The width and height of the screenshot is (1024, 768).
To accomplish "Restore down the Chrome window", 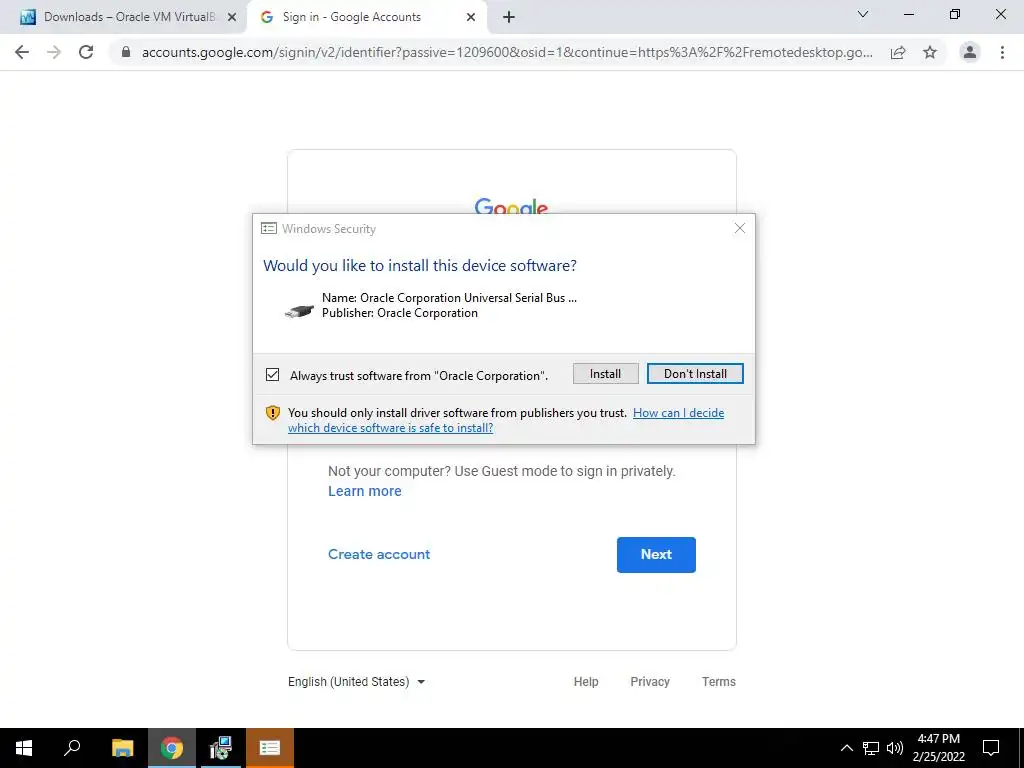I will point(955,14).
